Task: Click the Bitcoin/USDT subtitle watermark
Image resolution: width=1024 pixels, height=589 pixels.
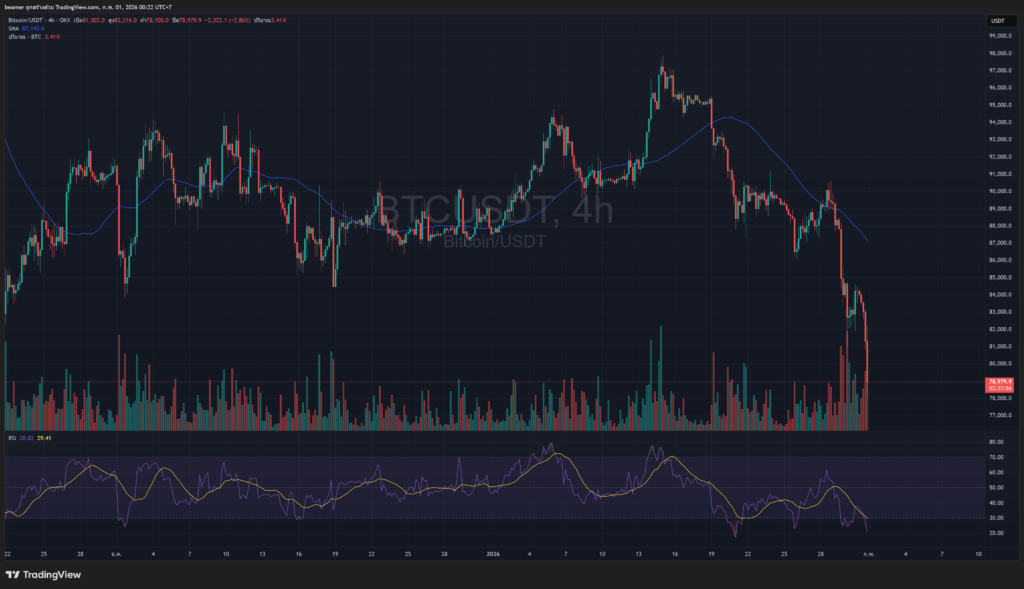Action: 495,241
